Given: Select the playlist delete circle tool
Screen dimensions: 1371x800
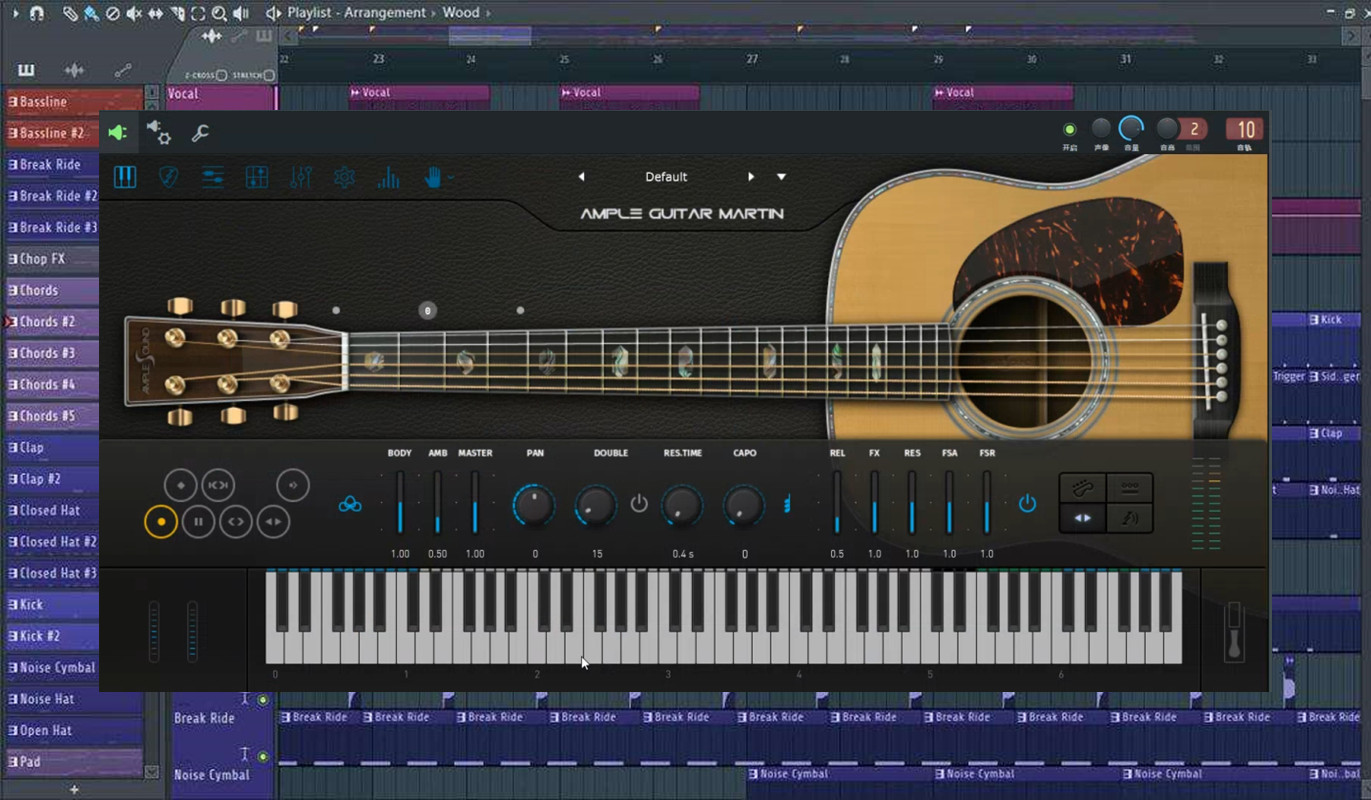Looking at the screenshot, I should pyautogui.click(x=112, y=13).
